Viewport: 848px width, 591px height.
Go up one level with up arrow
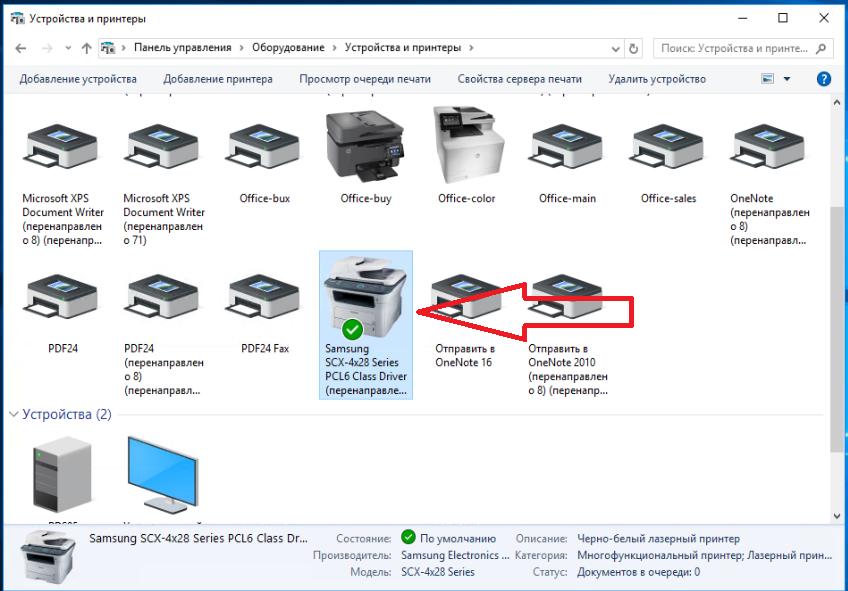(x=87, y=49)
